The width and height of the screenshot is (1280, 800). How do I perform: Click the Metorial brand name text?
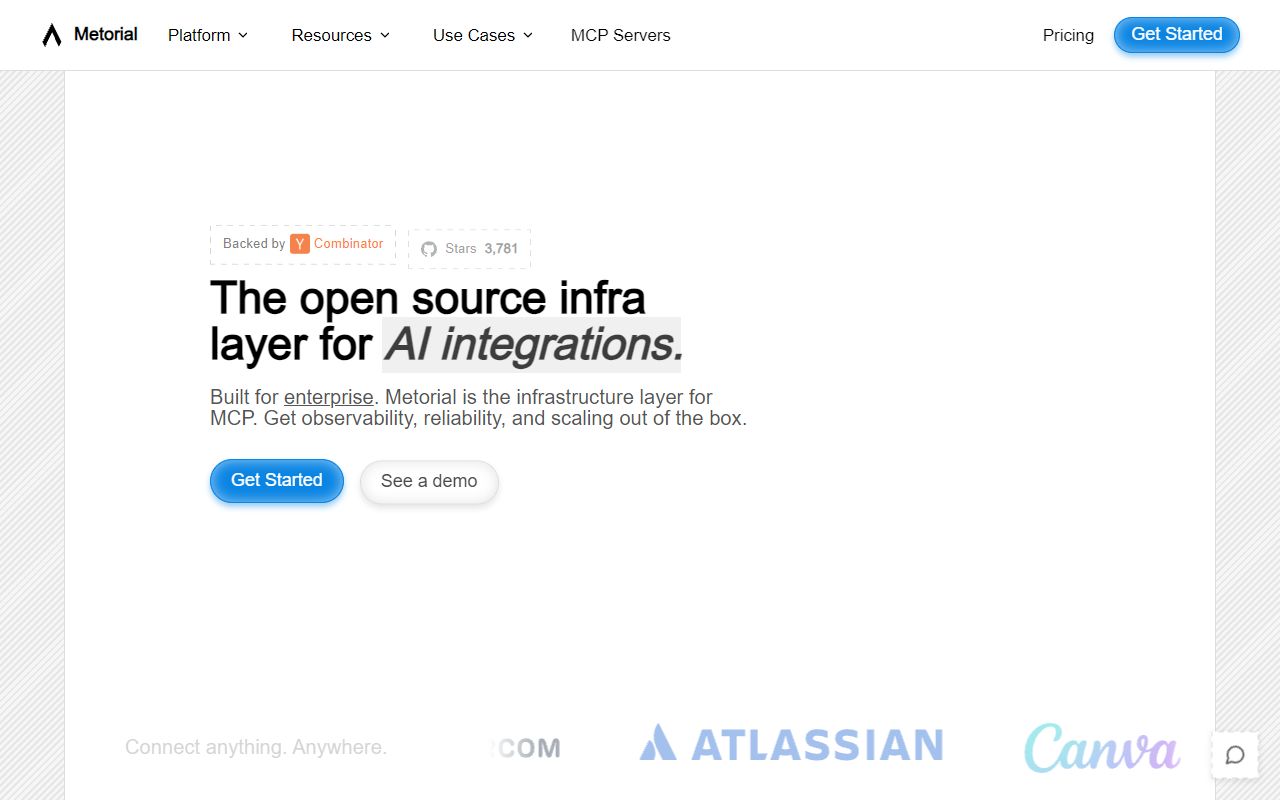[106, 34]
